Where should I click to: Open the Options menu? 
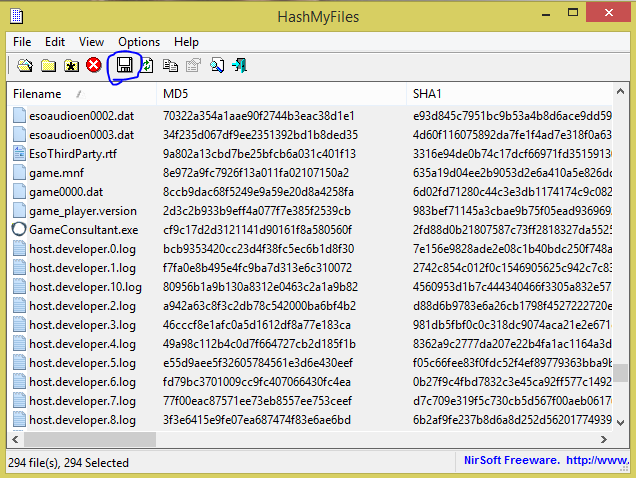139,42
